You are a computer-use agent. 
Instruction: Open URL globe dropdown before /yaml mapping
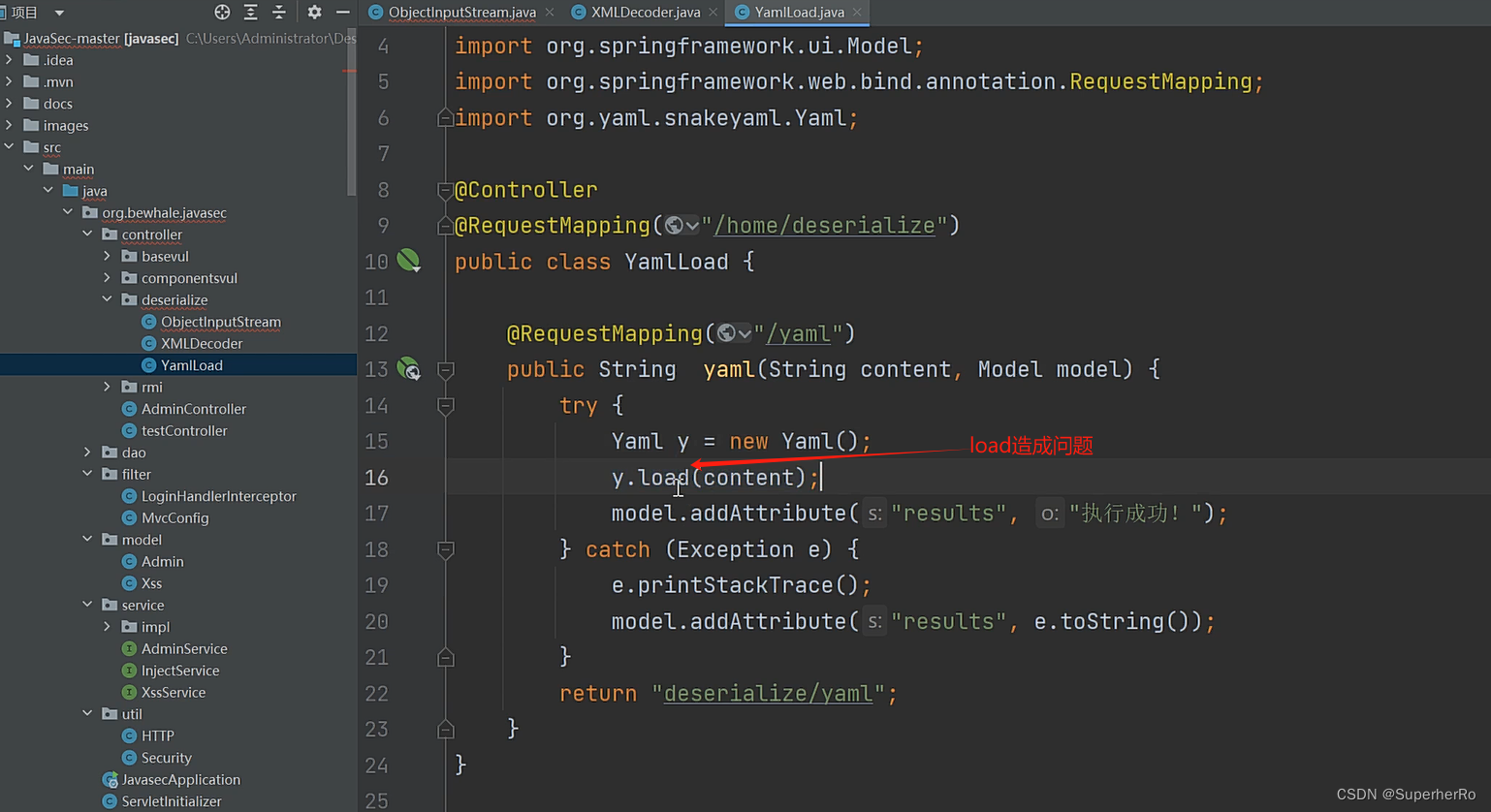(x=734, y=333)
